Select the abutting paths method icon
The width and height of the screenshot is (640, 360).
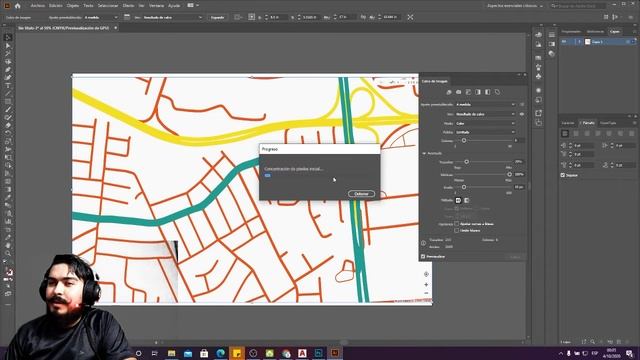[458, 200]
